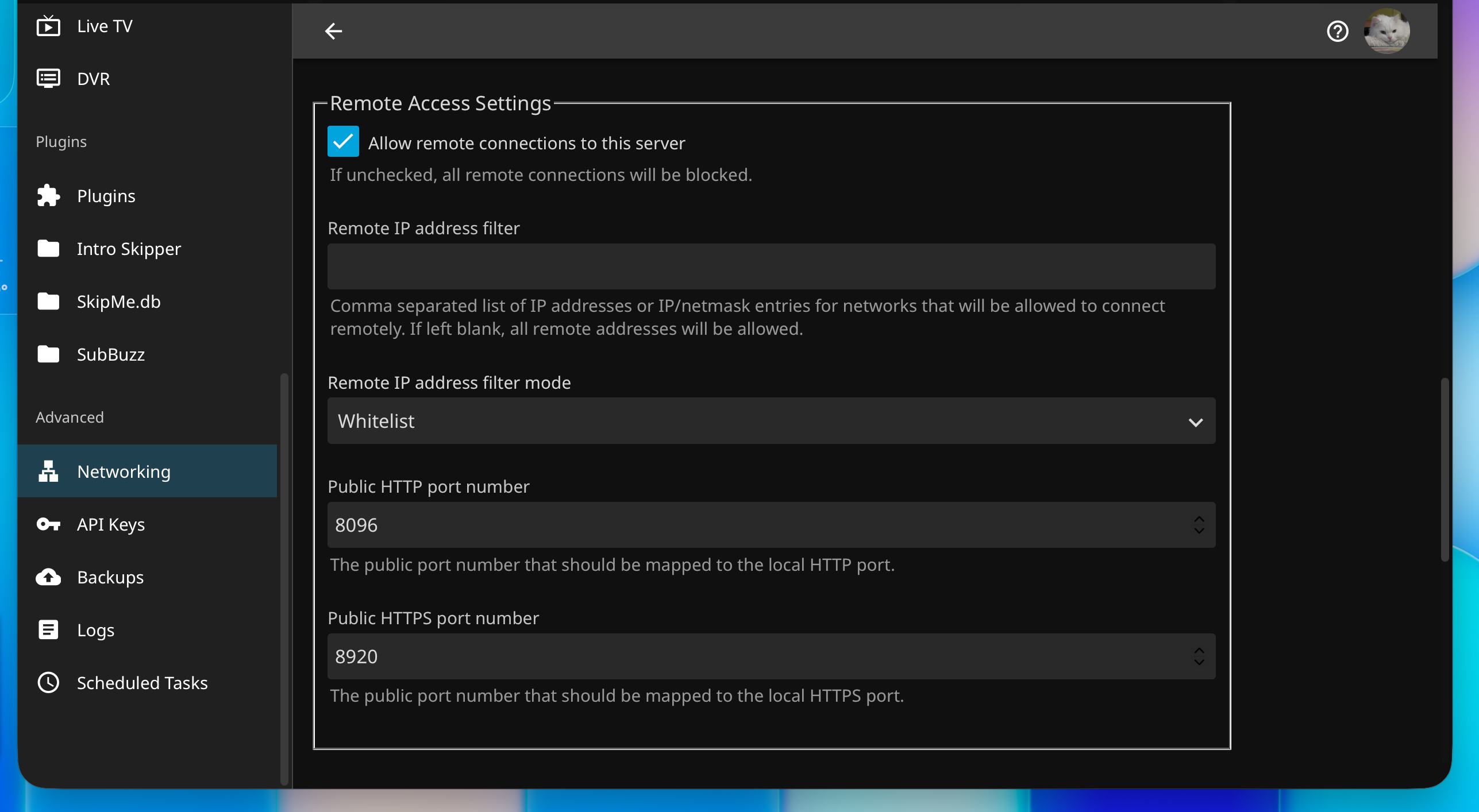Viewport: 1479px width, 812px height.
Task: Focus the Public HTTPS port number field
Action: pos(771,656)
